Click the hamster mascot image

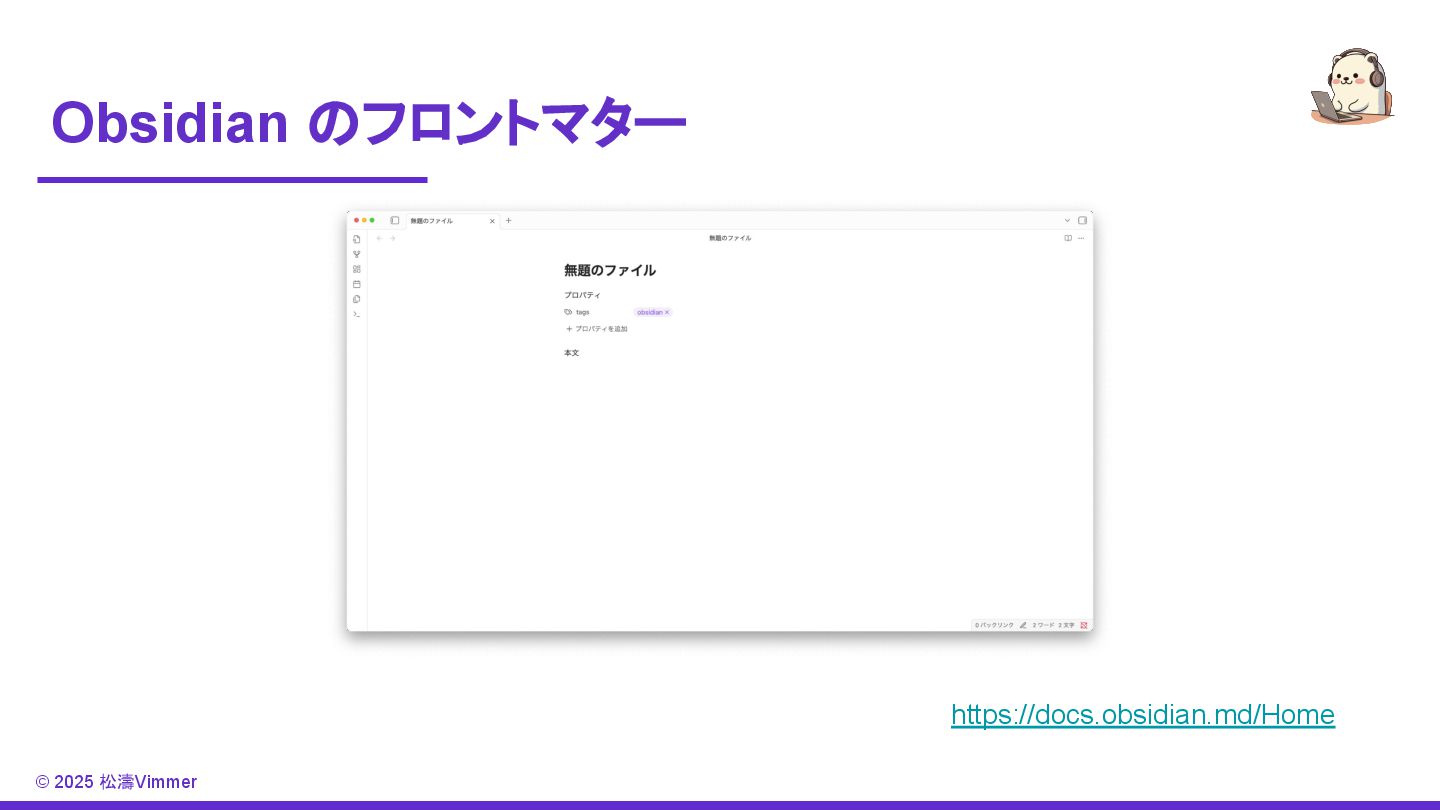1352,86
